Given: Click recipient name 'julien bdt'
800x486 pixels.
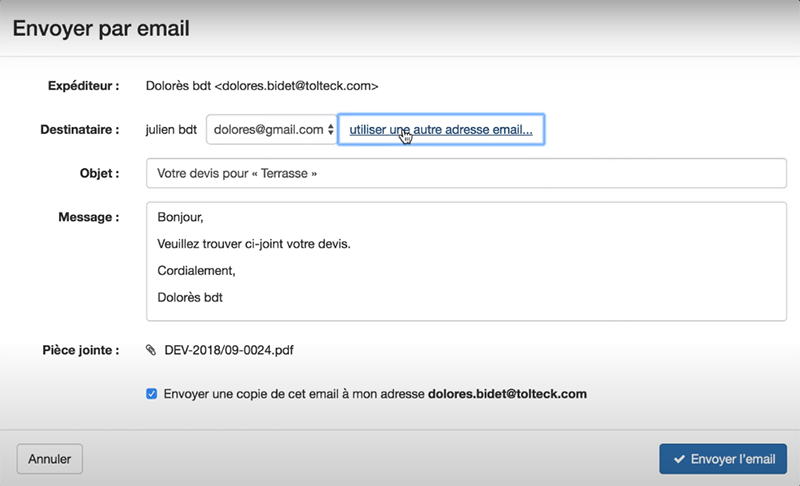Looking at the screenshot, I should pos(171,130).
